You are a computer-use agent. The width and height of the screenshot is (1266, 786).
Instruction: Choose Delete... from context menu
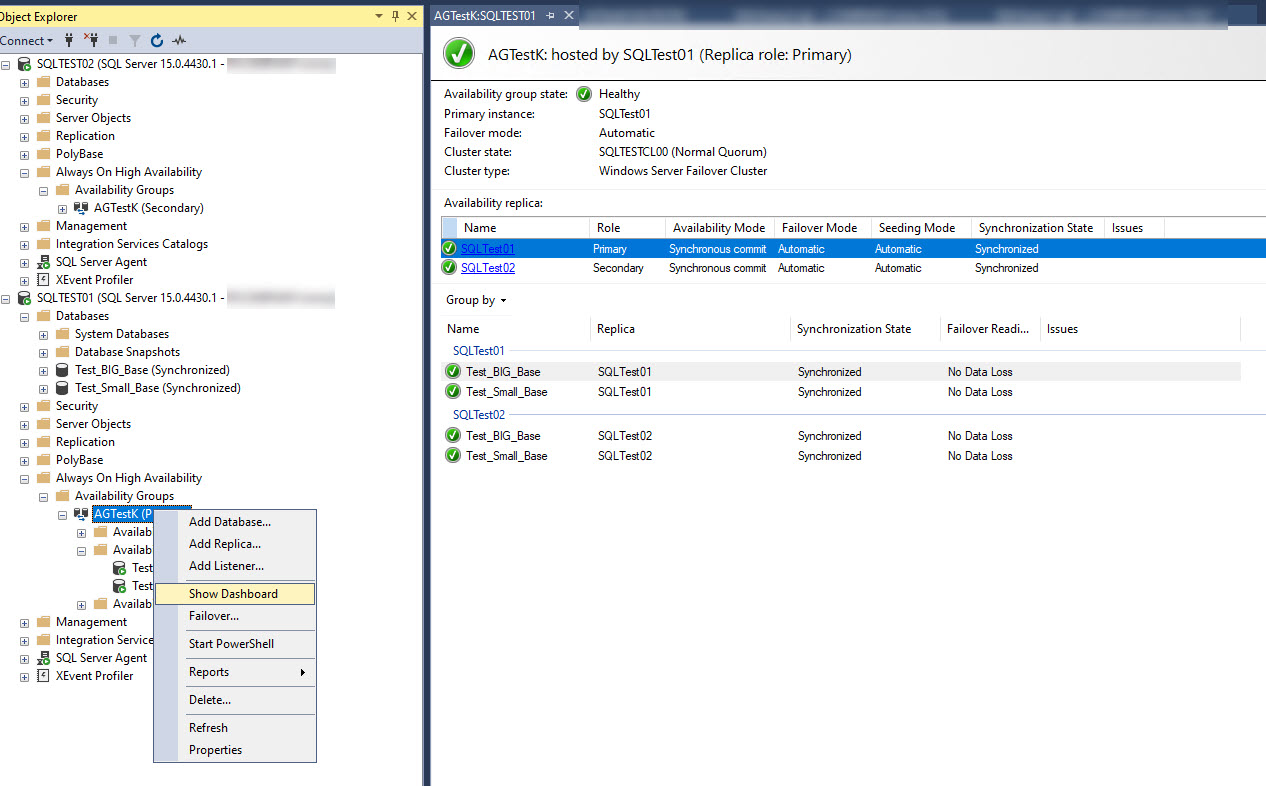tap(235, 700)
